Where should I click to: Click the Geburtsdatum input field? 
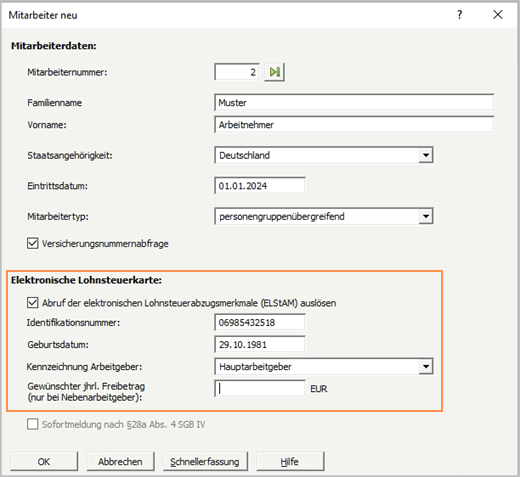click(260, 344)
